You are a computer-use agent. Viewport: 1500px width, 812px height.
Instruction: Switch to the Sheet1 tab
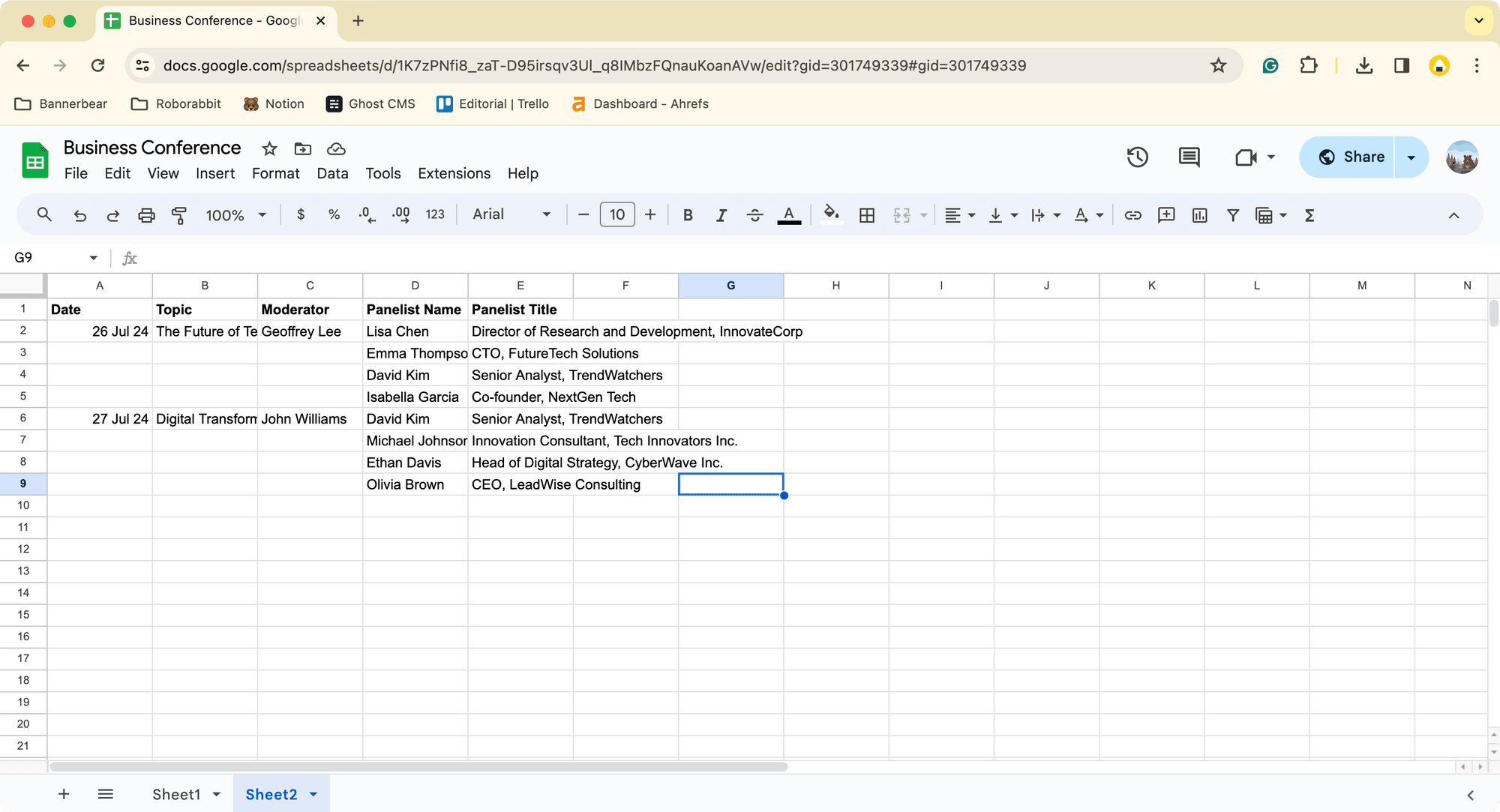tap(177, 794)
